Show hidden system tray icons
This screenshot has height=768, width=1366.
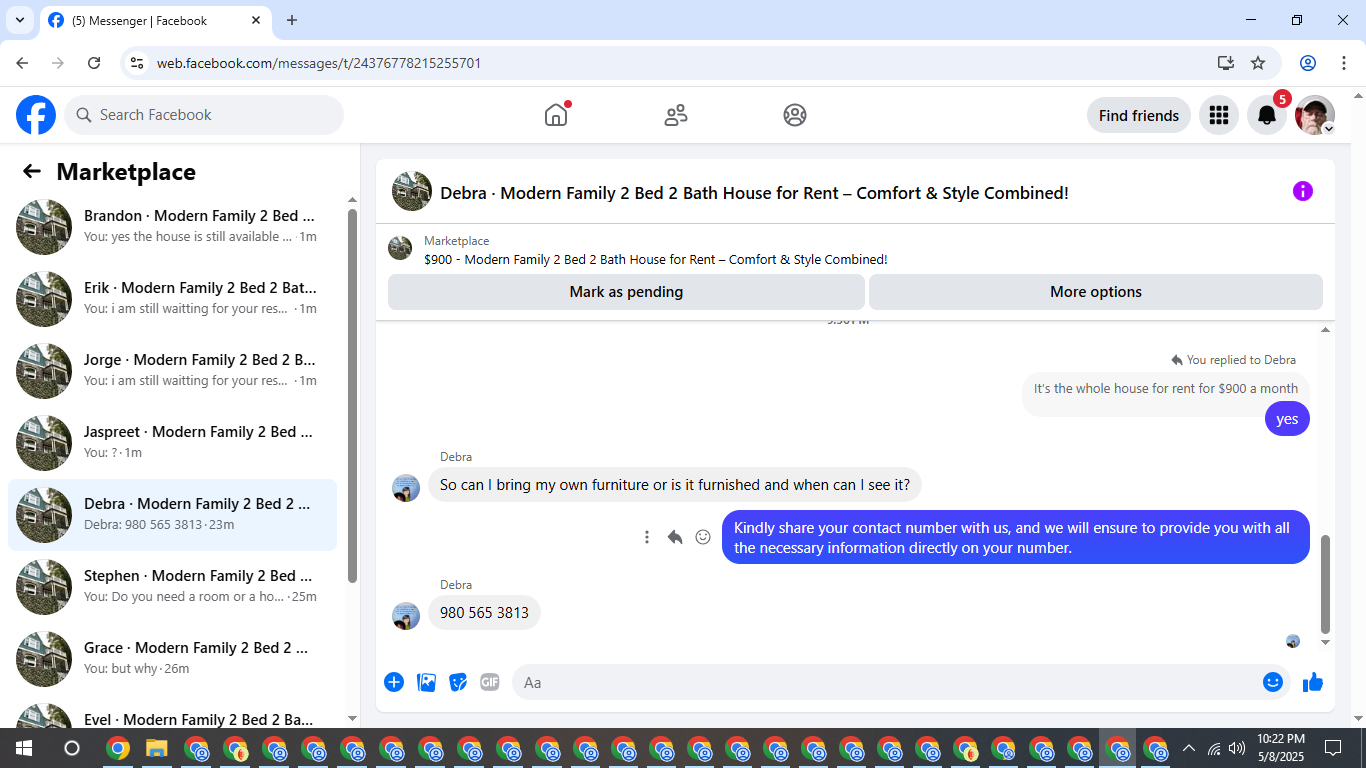(x=1189, y=748)
